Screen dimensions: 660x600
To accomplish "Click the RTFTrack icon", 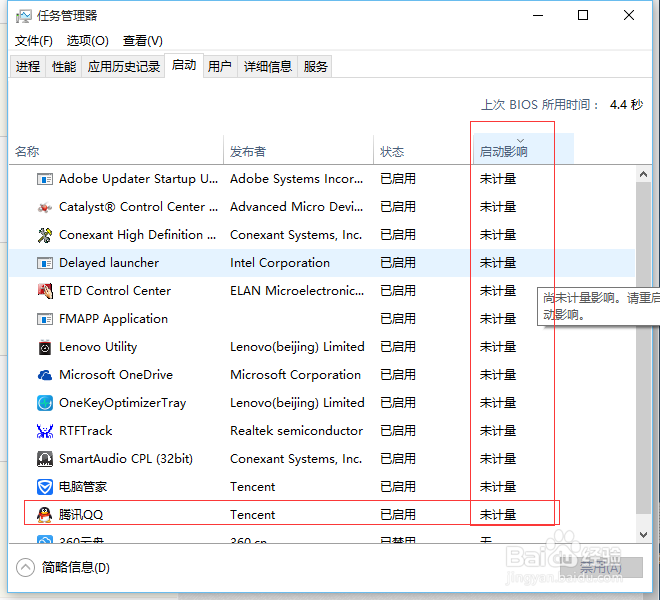I will 45,431.
